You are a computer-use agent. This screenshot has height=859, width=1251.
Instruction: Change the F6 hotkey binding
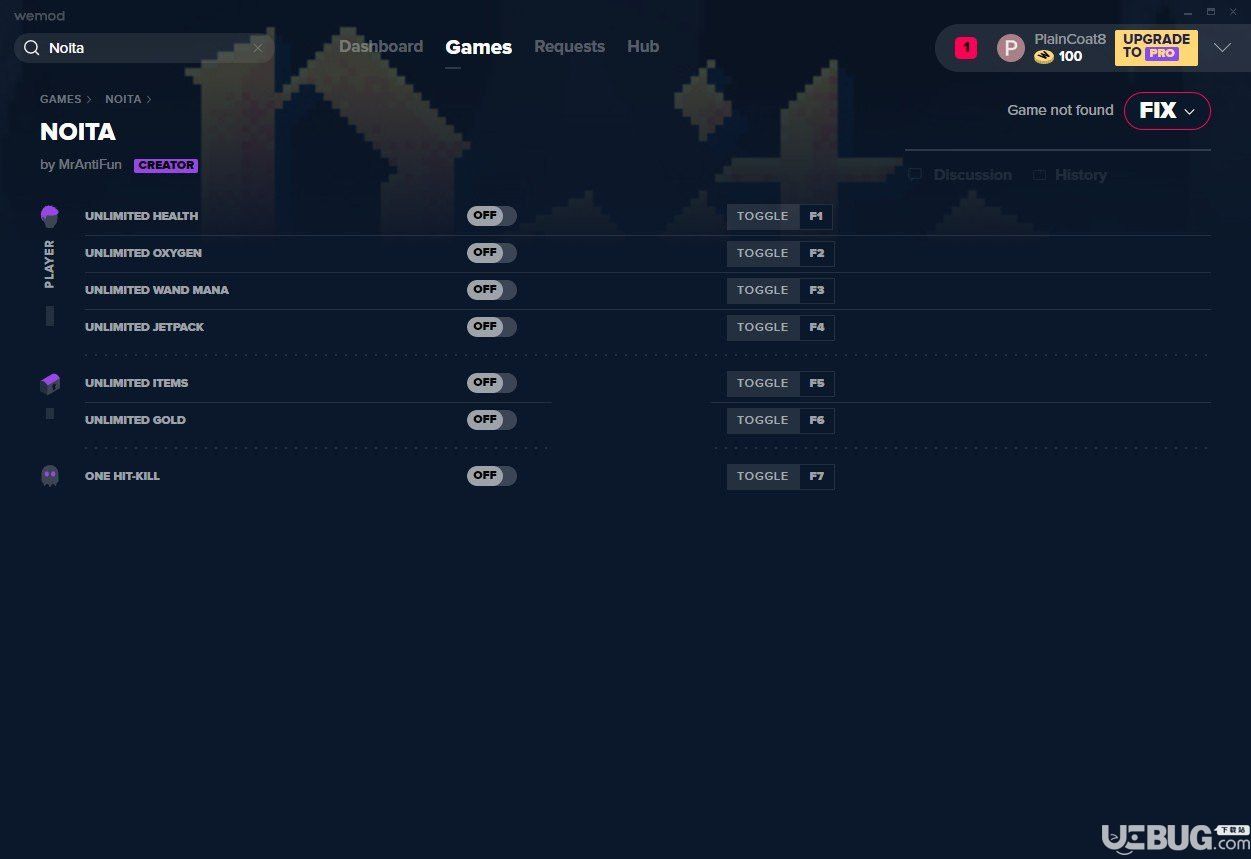click(x=817, y=420)
